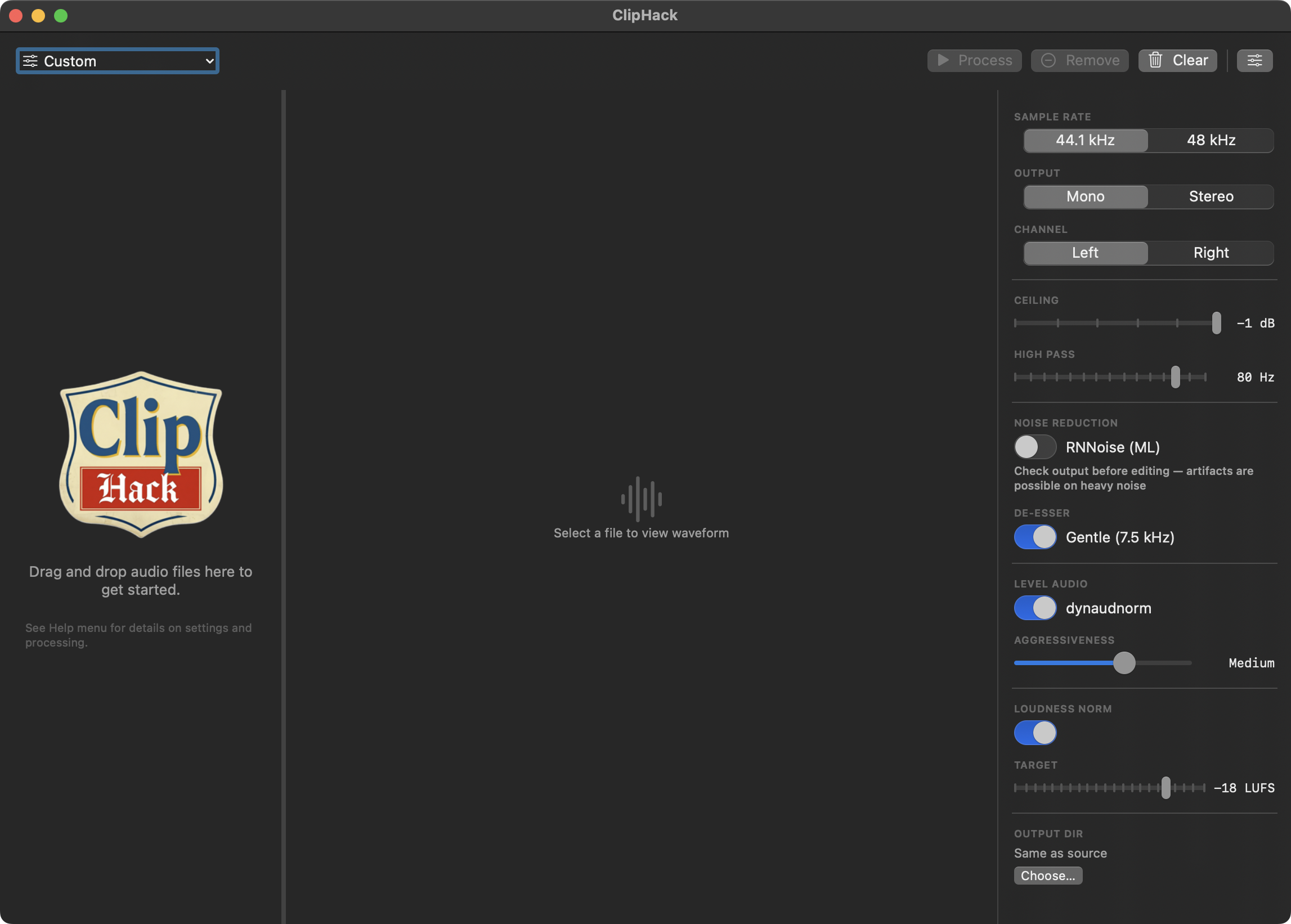The height and width of the screenshot is (924, 1291).
Task: Disable the Gentle (7.5 kHz) de-esser toggle
Action: tap(1034, 537)
